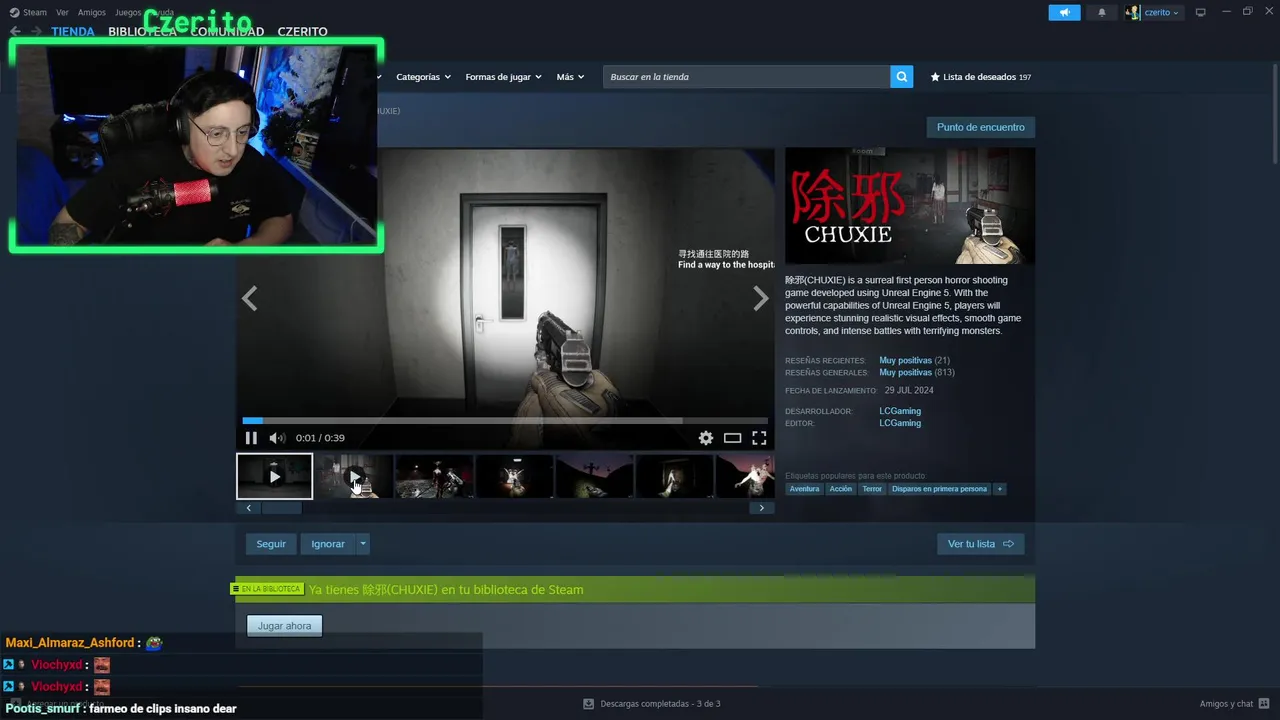This screenshot has width=1280, height=720.
Task: Go to the next media with right arrow
Action: 761,298
